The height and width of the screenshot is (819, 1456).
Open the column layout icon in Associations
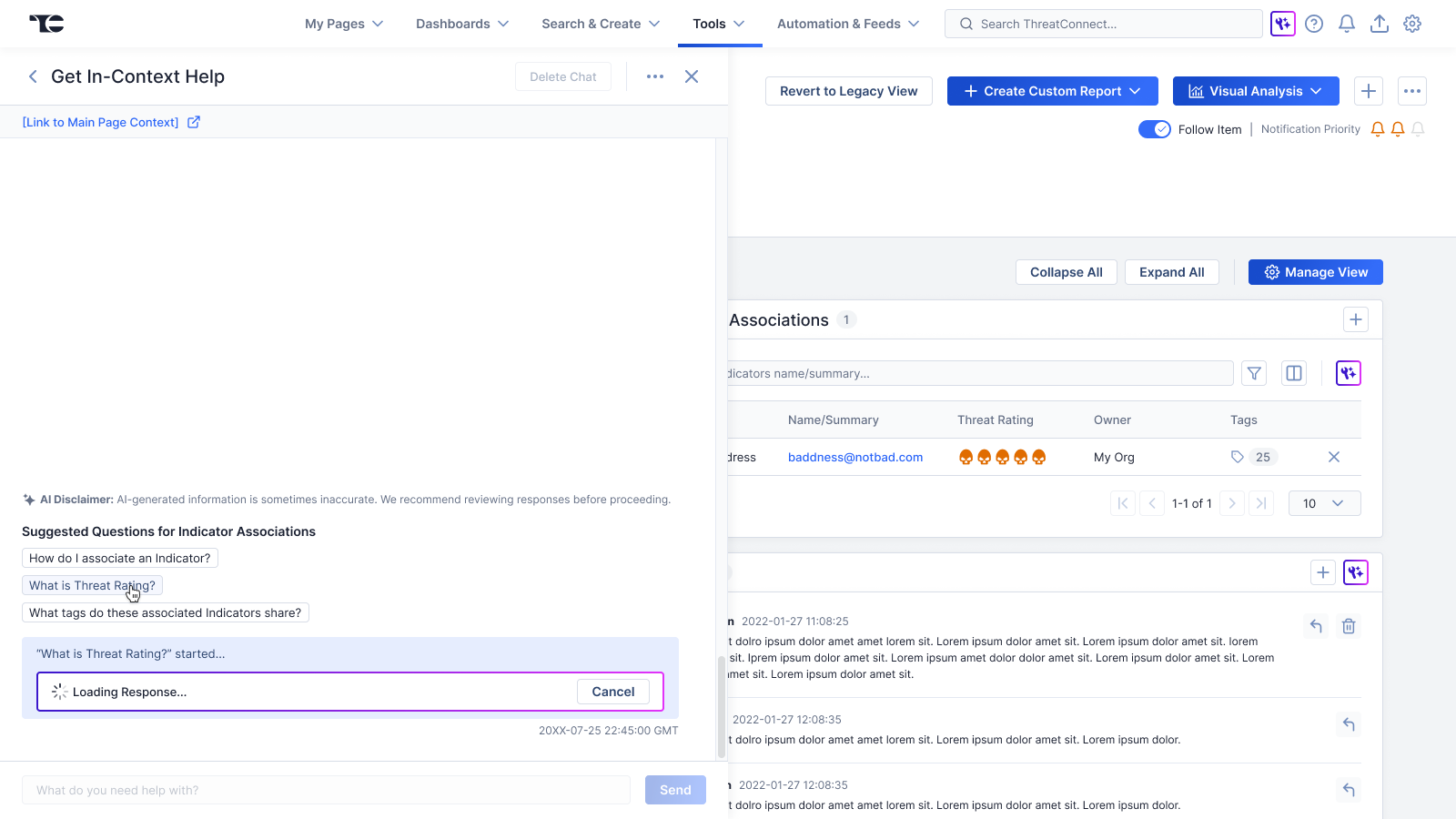1293,373
